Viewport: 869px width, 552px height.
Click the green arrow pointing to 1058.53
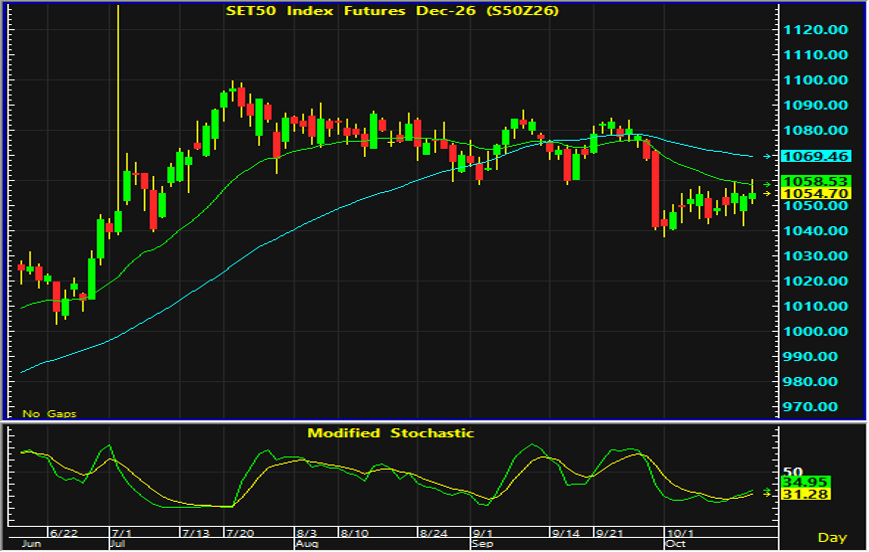pyautogui.click(x=768, y=184)
